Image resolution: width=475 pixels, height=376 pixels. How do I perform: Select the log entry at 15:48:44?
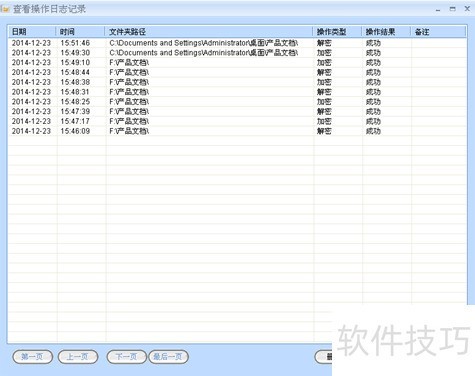tap(237, 72)
